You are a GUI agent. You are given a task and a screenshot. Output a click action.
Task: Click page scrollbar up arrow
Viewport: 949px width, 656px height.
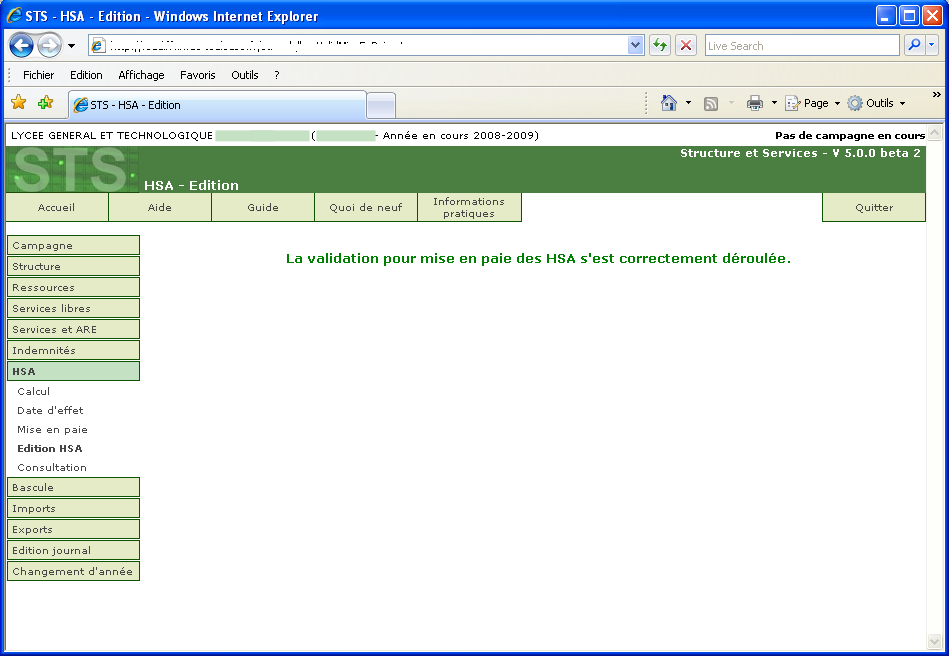coord(935,133)
